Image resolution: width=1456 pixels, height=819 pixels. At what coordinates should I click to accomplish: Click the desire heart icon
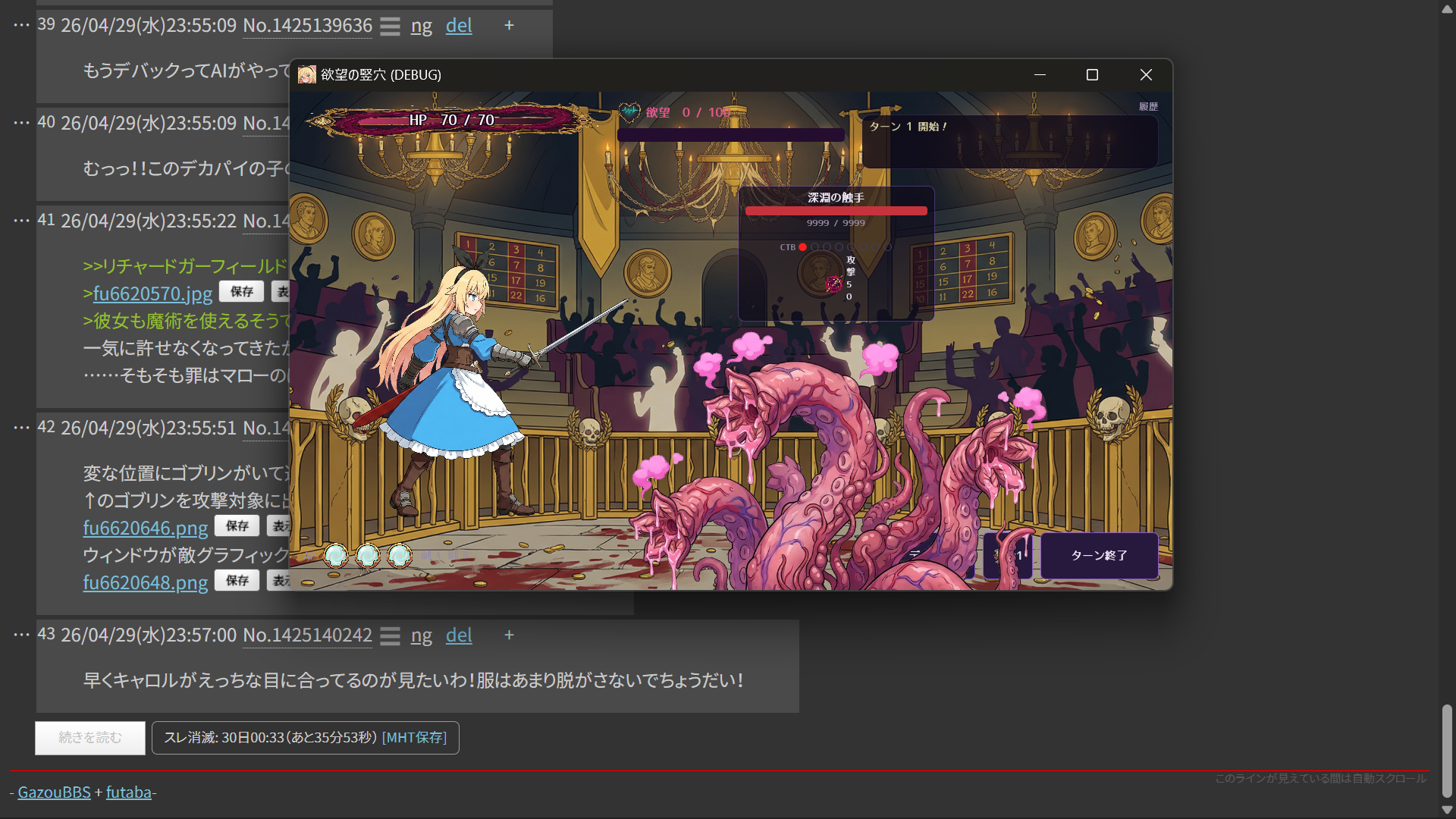(629, 112)
